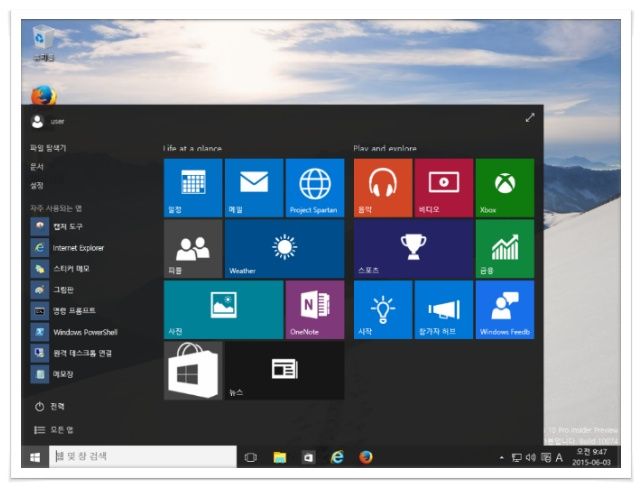The width and height of the screenshot is (642, 488).
Task: Launch Firefox from taskbar
Action: coord(366,457)
